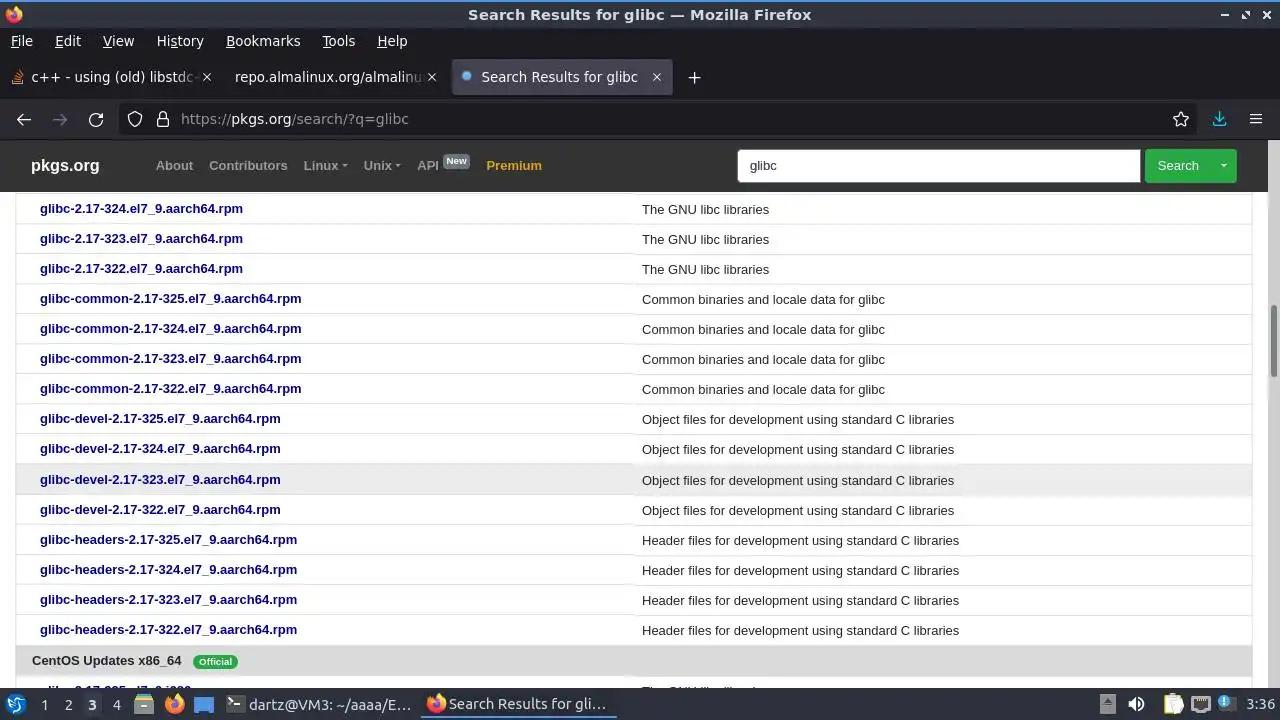Click the page vertical scrollbar thumb
The width and height of the screenshot is (1280, 720).
click(x=1274, y=341)
